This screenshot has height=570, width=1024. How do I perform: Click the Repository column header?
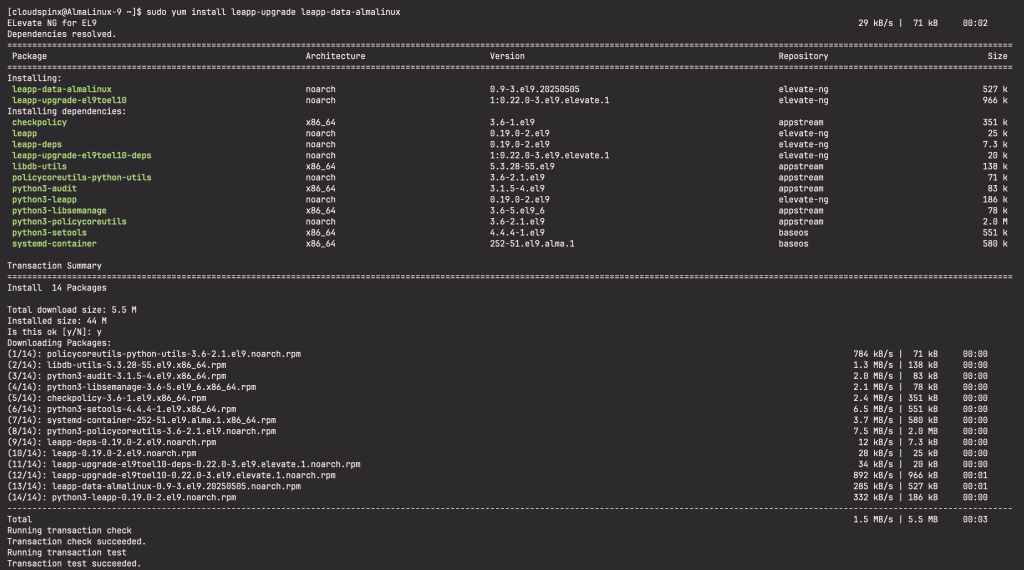(x=803, y=56)
